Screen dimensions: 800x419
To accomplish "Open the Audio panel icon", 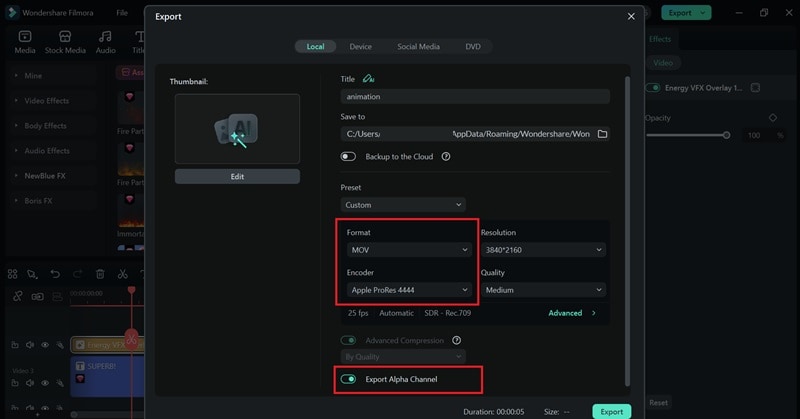I will (105, 36).
